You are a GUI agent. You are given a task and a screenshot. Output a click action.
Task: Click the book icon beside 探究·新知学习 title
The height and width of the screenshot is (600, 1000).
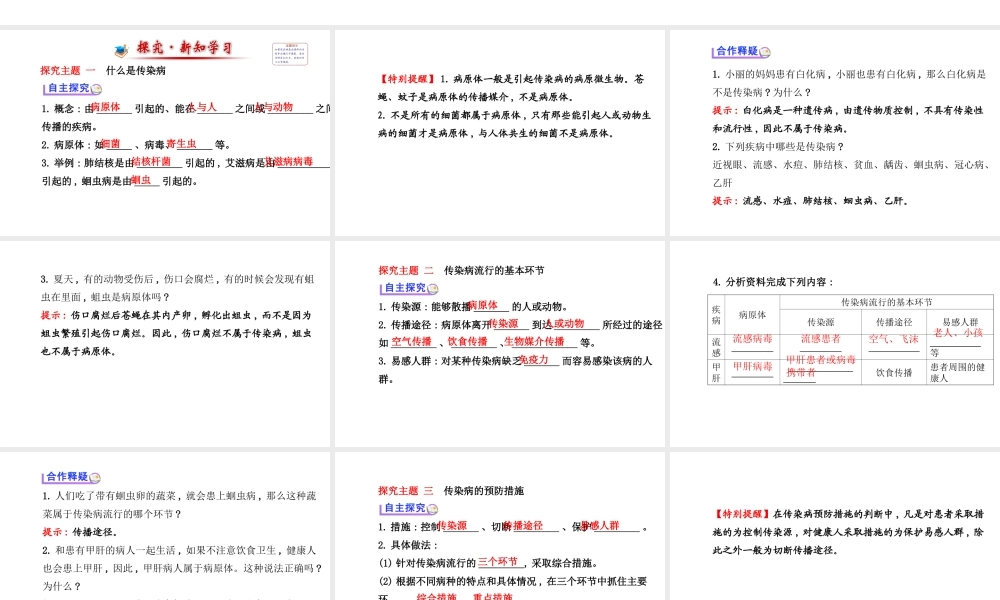click(121, 50)
